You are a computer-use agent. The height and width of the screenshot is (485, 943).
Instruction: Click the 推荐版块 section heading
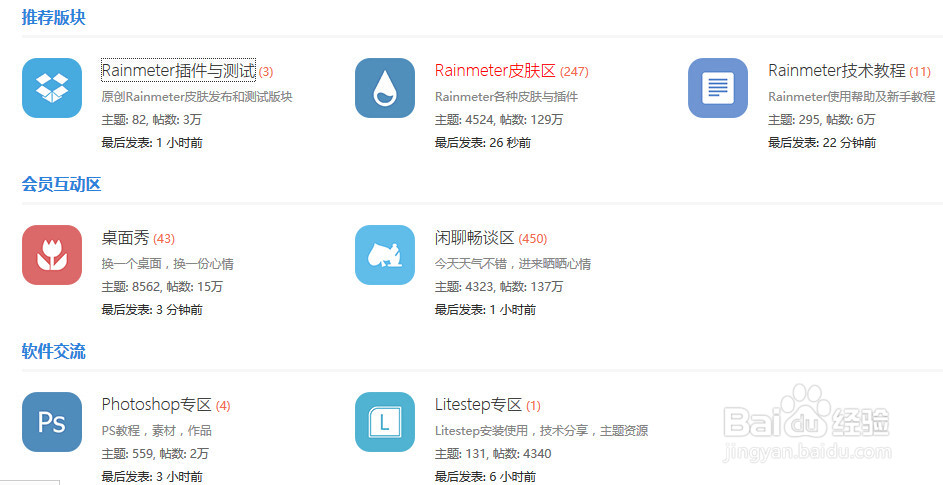54,17
